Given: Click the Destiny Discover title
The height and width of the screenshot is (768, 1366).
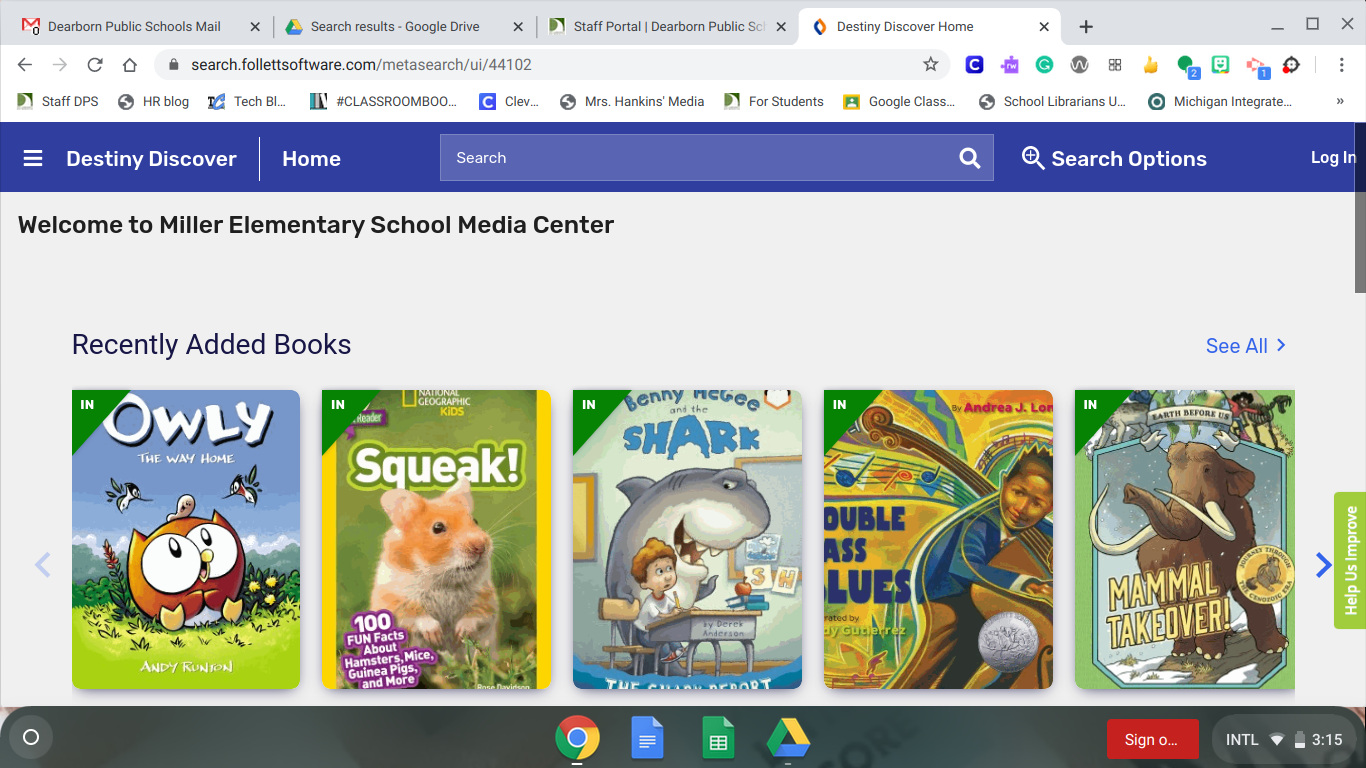Looking at the screenshot, I should 151,158.
